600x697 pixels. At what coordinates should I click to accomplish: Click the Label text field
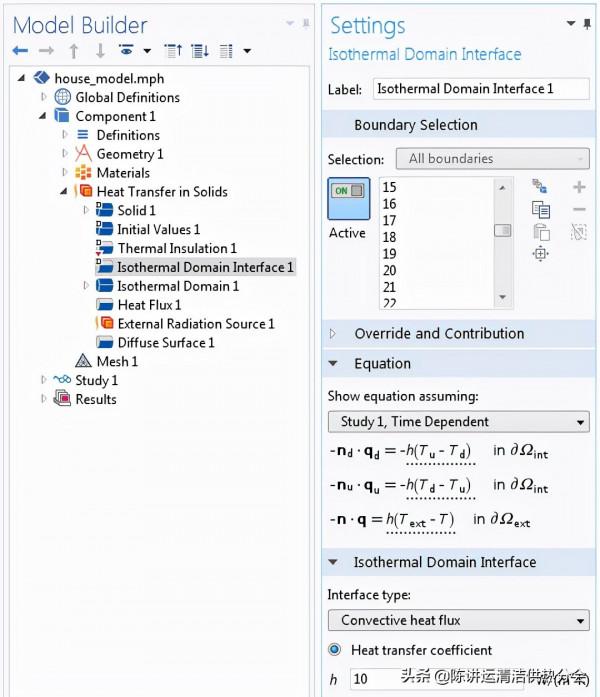(x=479, y=89)
